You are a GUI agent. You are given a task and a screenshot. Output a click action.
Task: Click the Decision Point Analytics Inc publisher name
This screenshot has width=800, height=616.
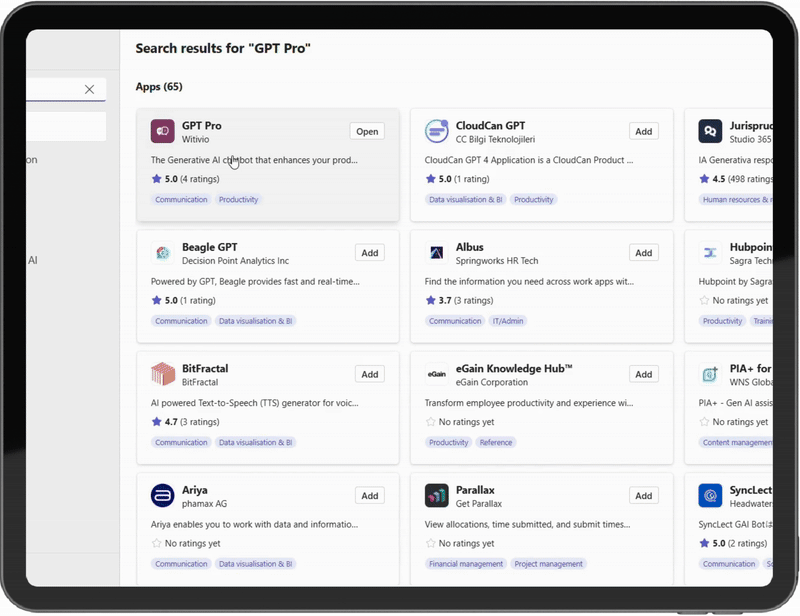[235, 261]
